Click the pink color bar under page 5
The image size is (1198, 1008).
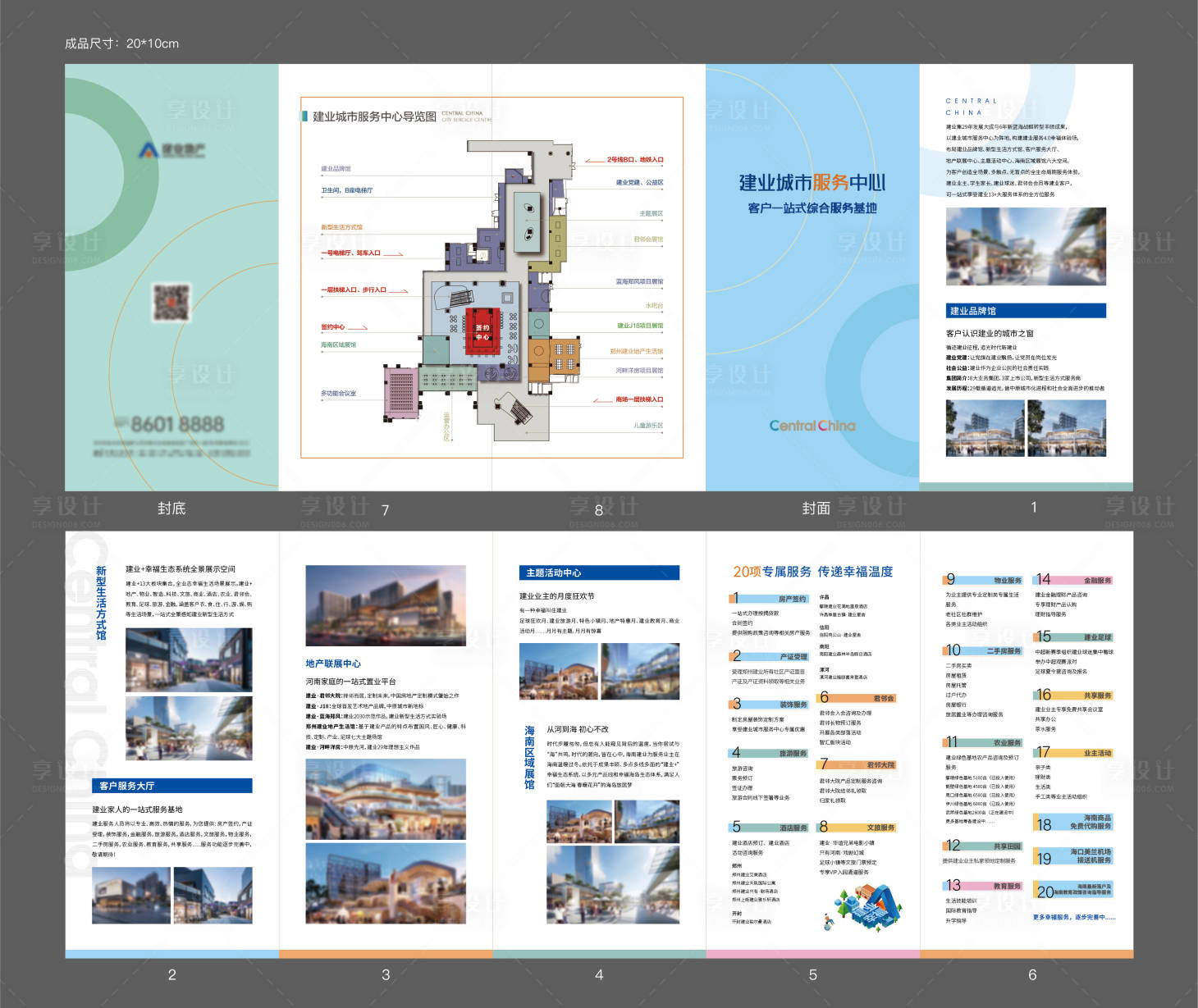point(812,954)
